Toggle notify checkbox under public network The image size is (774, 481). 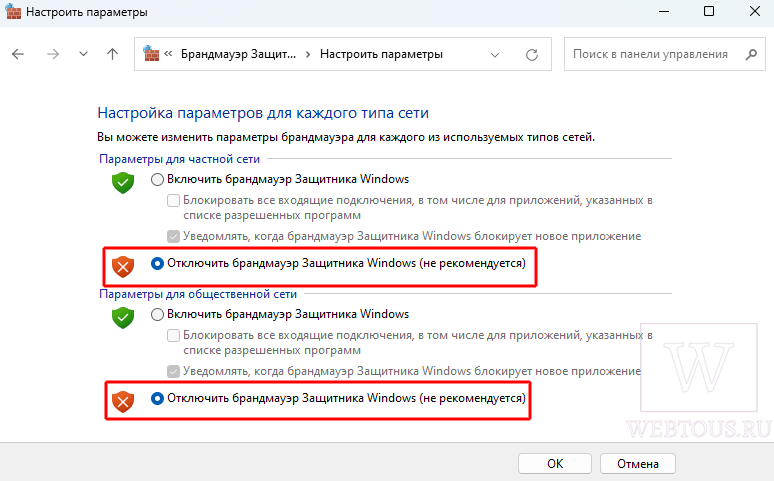point(173,371)
